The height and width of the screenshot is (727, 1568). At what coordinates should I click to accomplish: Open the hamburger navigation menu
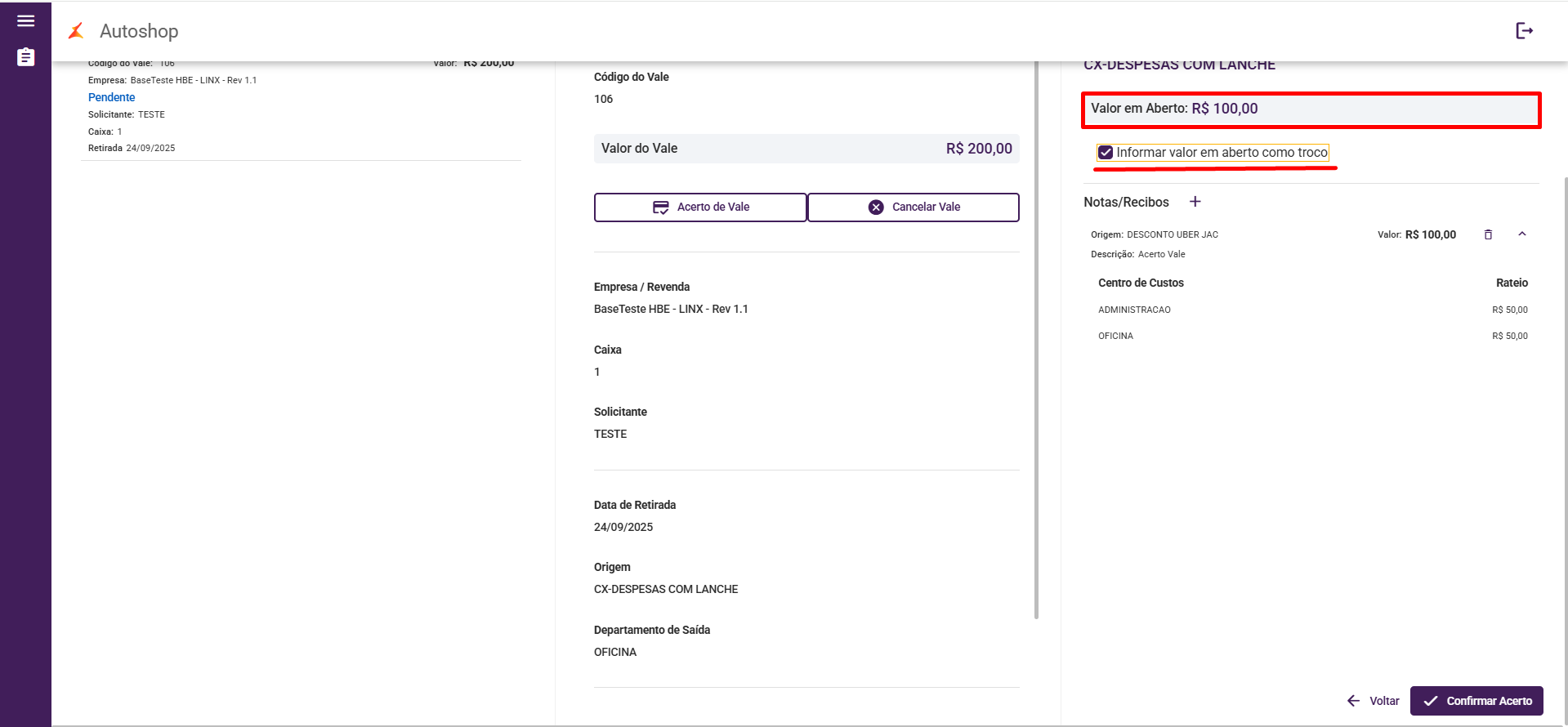point(25,21)
